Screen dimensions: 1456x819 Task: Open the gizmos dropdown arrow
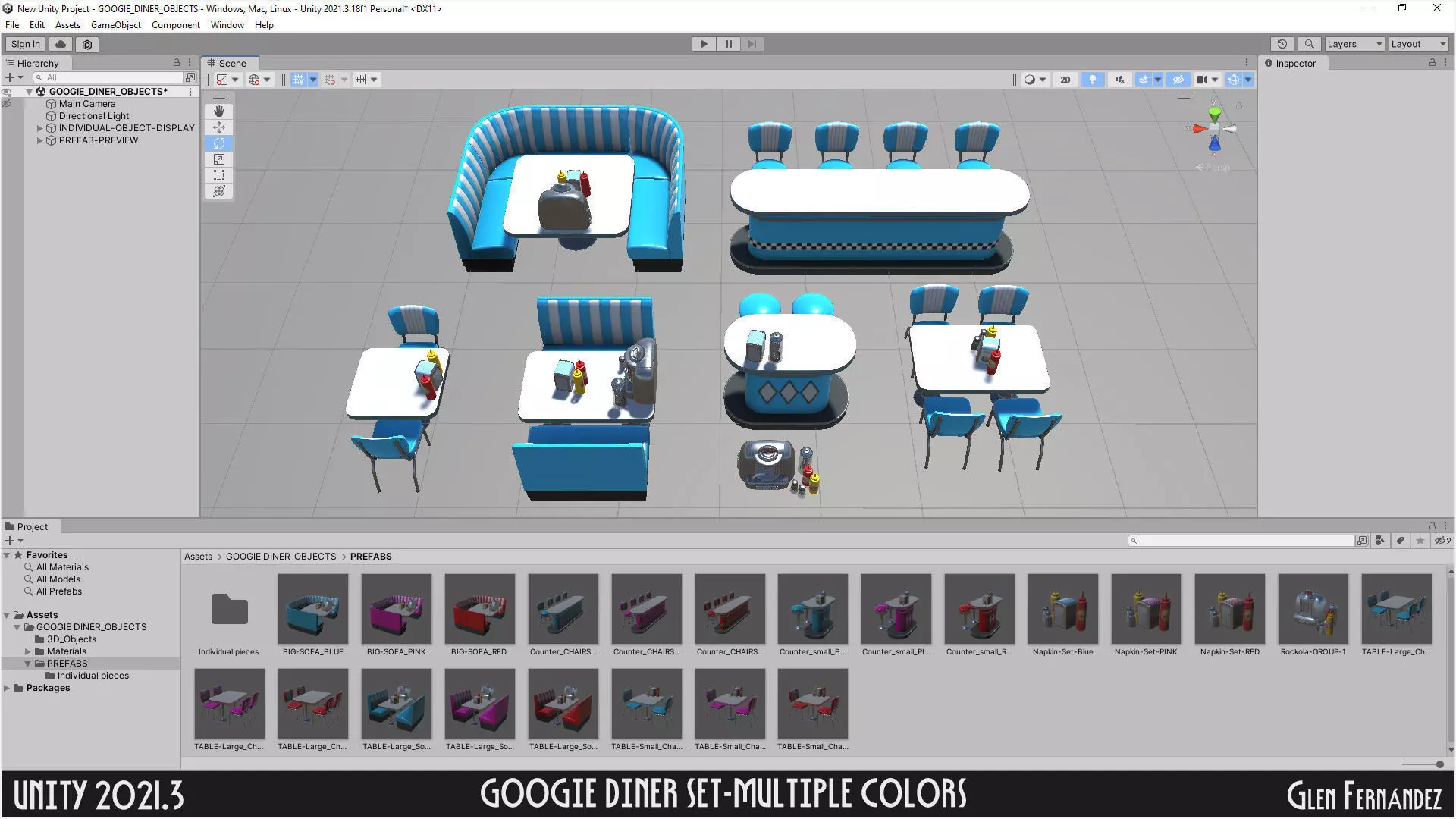1248,80
